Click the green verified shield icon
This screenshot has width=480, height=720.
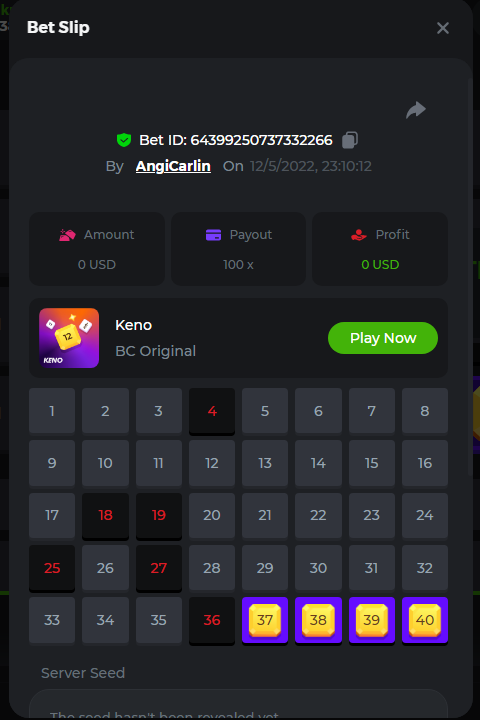(124, 140)
